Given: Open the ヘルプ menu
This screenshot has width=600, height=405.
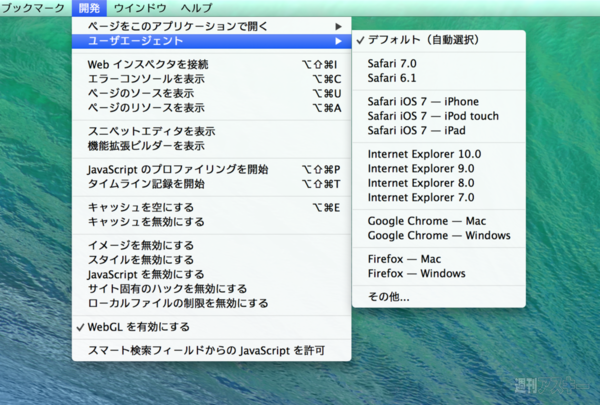Looking at the screenshot, I should [196, 8].
